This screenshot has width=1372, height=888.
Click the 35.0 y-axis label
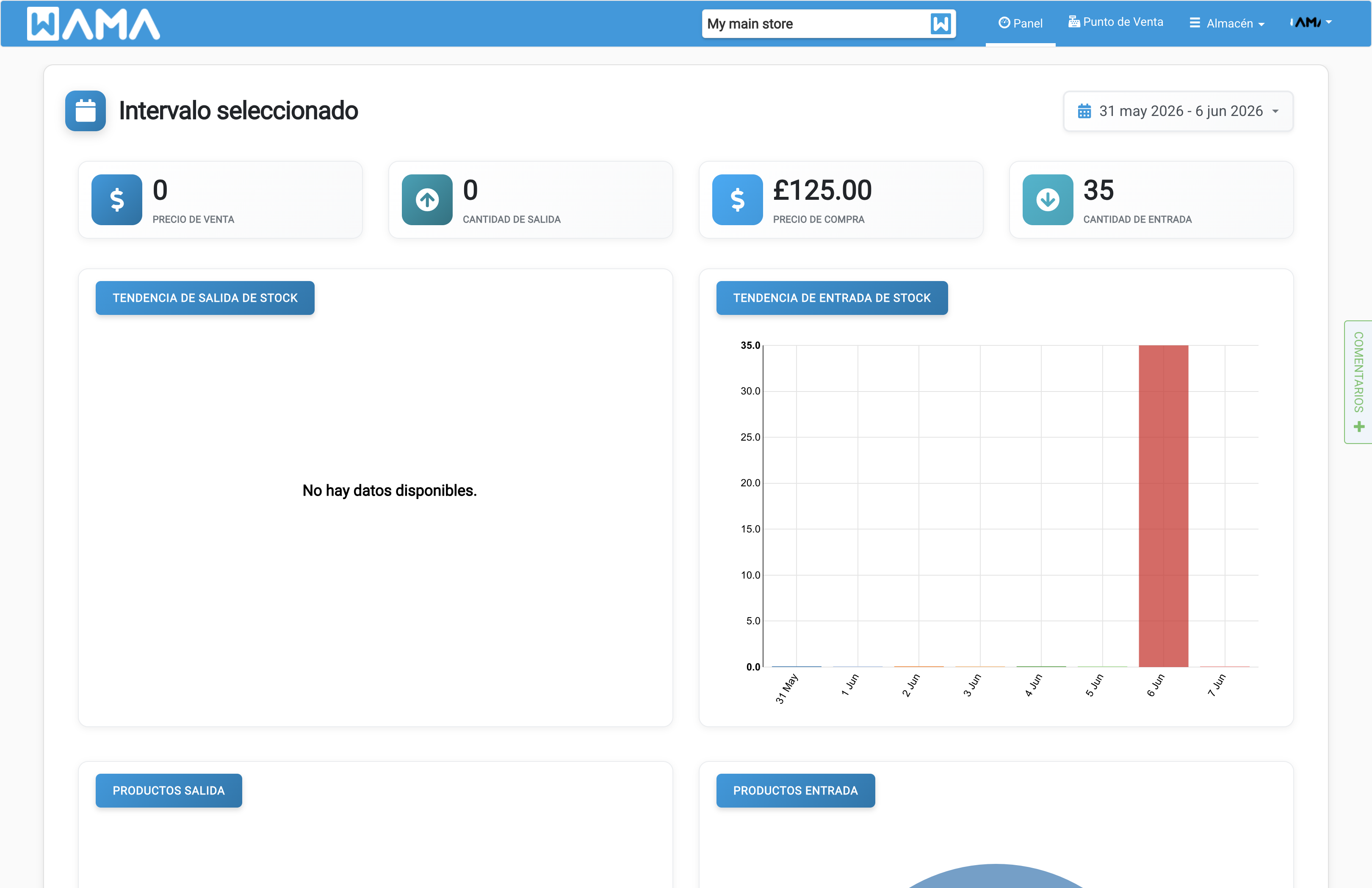(750, 345)
